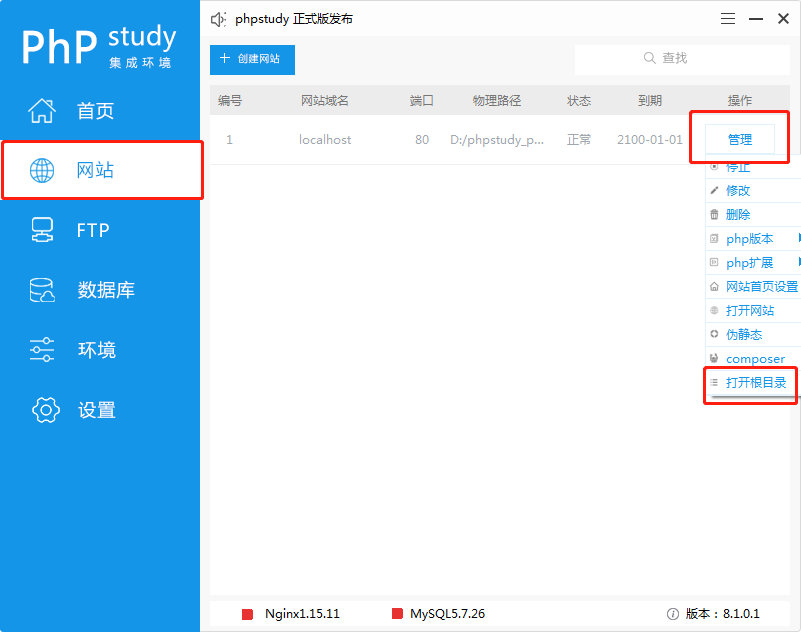Click the globe icon for websites
801x632 pixels.
42,170
